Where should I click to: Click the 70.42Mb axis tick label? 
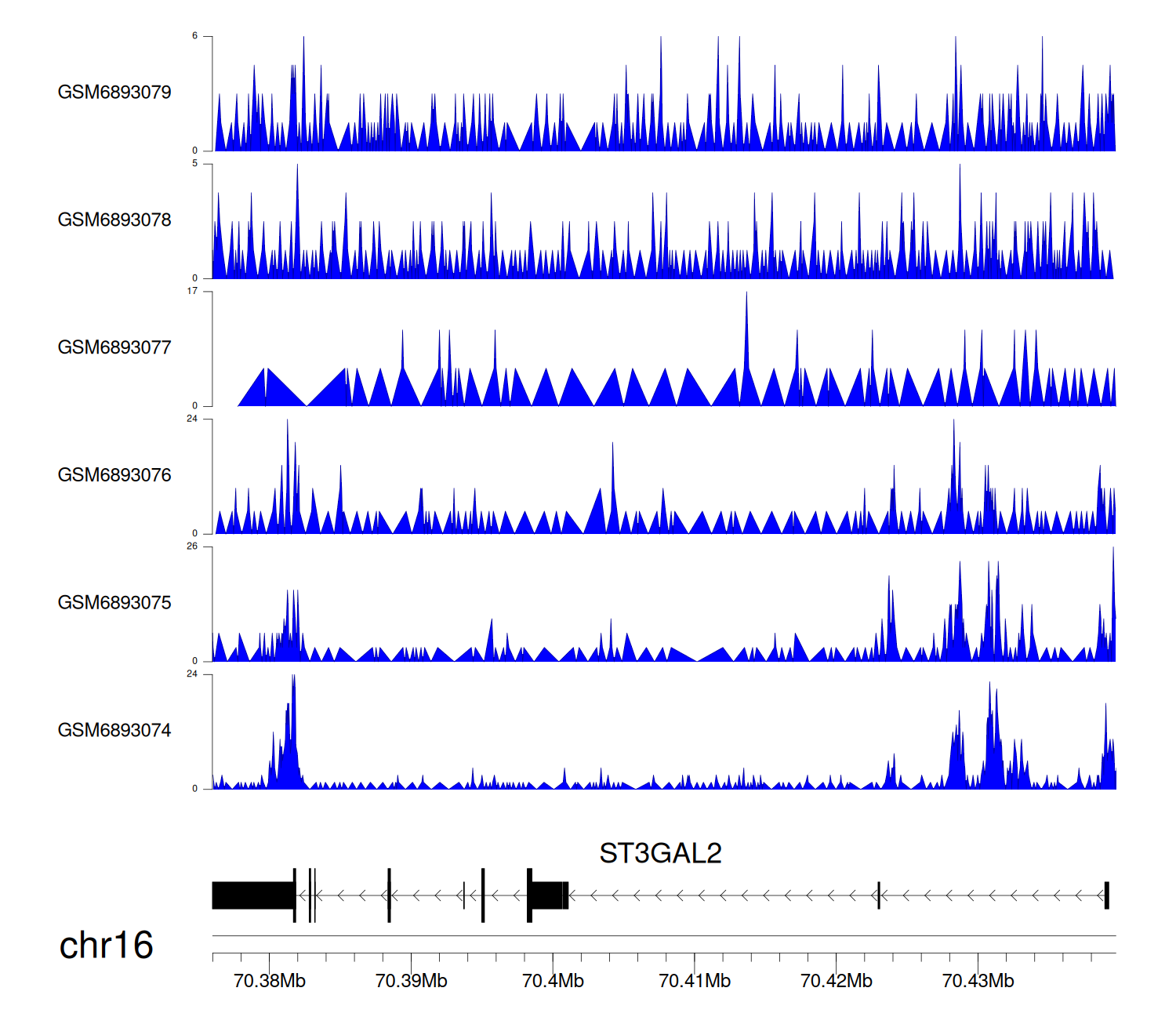point(836,981)
